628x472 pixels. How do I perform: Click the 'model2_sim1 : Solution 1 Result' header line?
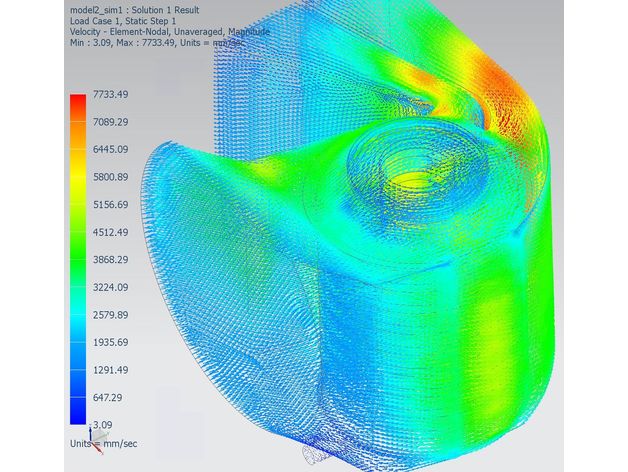(135, 10)
